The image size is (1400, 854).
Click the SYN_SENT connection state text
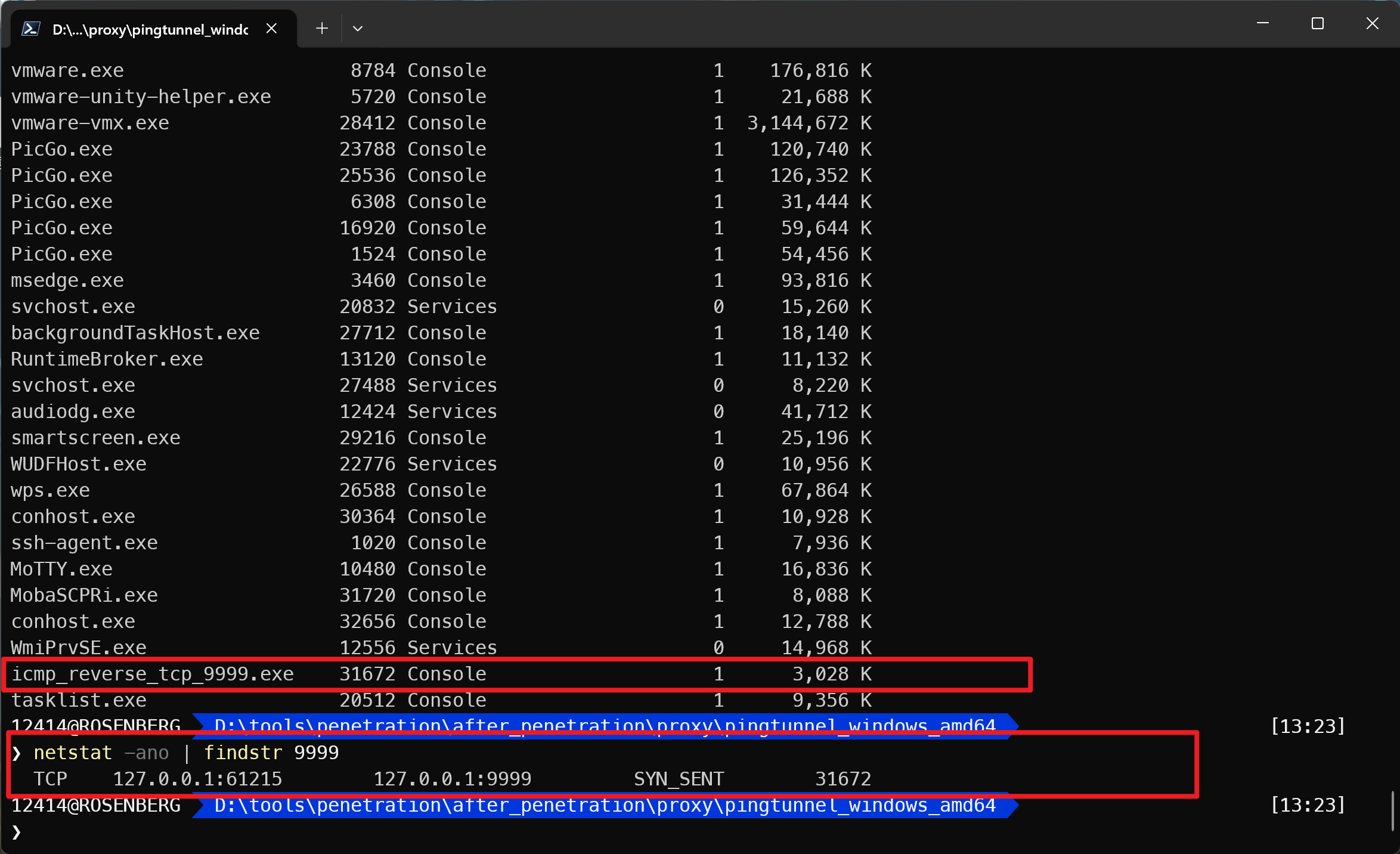point(679,779)
